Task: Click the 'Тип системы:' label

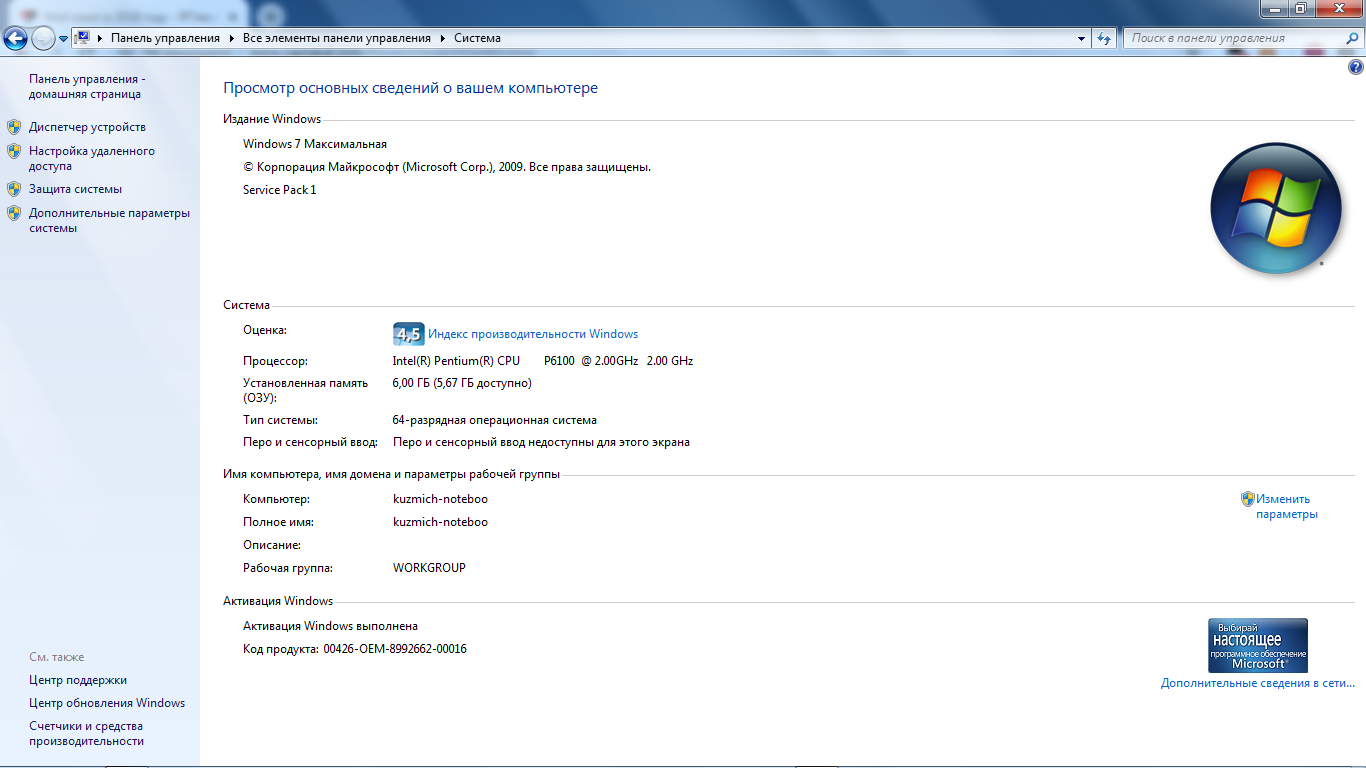Action: click(x=280, y=420)
